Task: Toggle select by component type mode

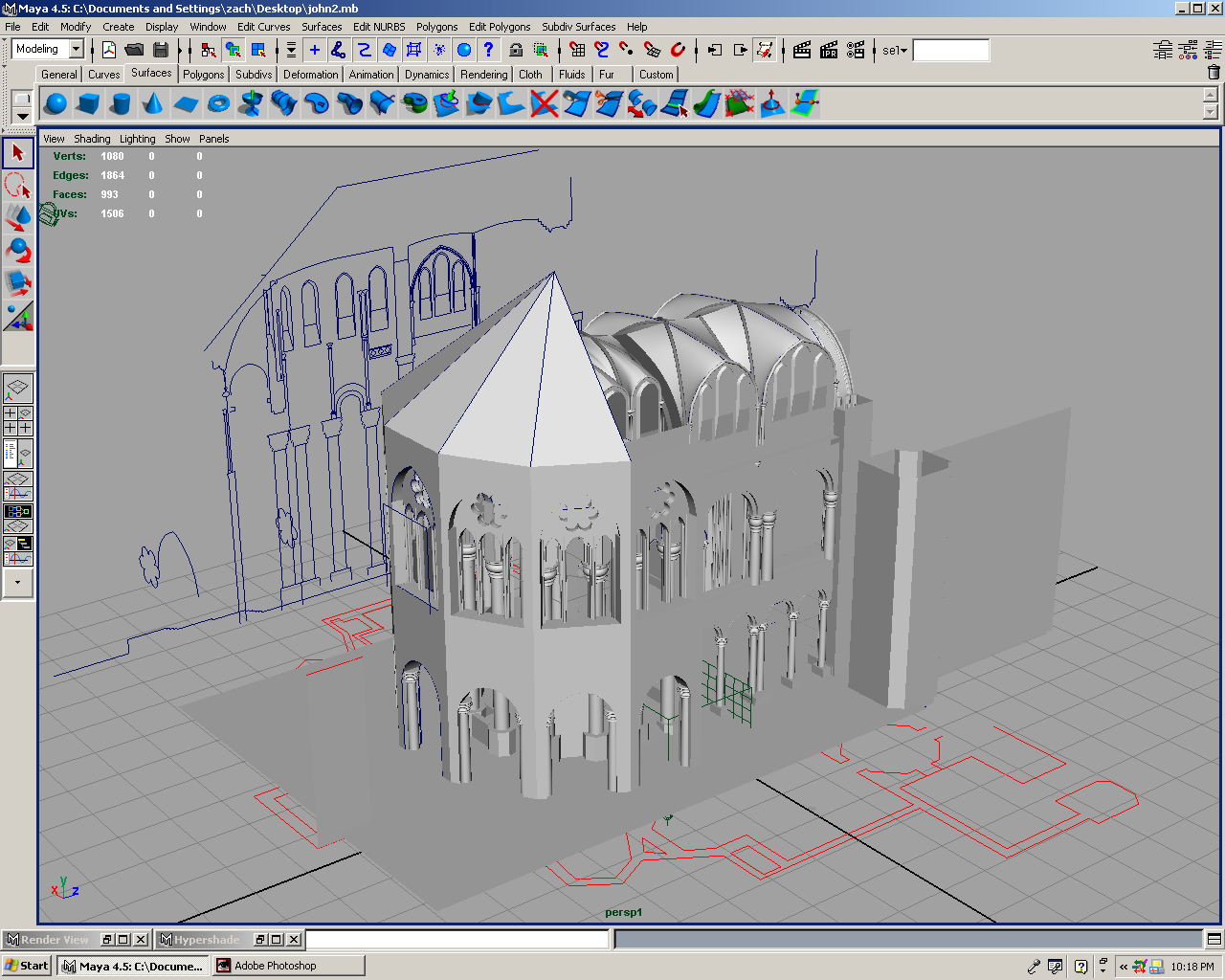Action: (x=258, y=50)
